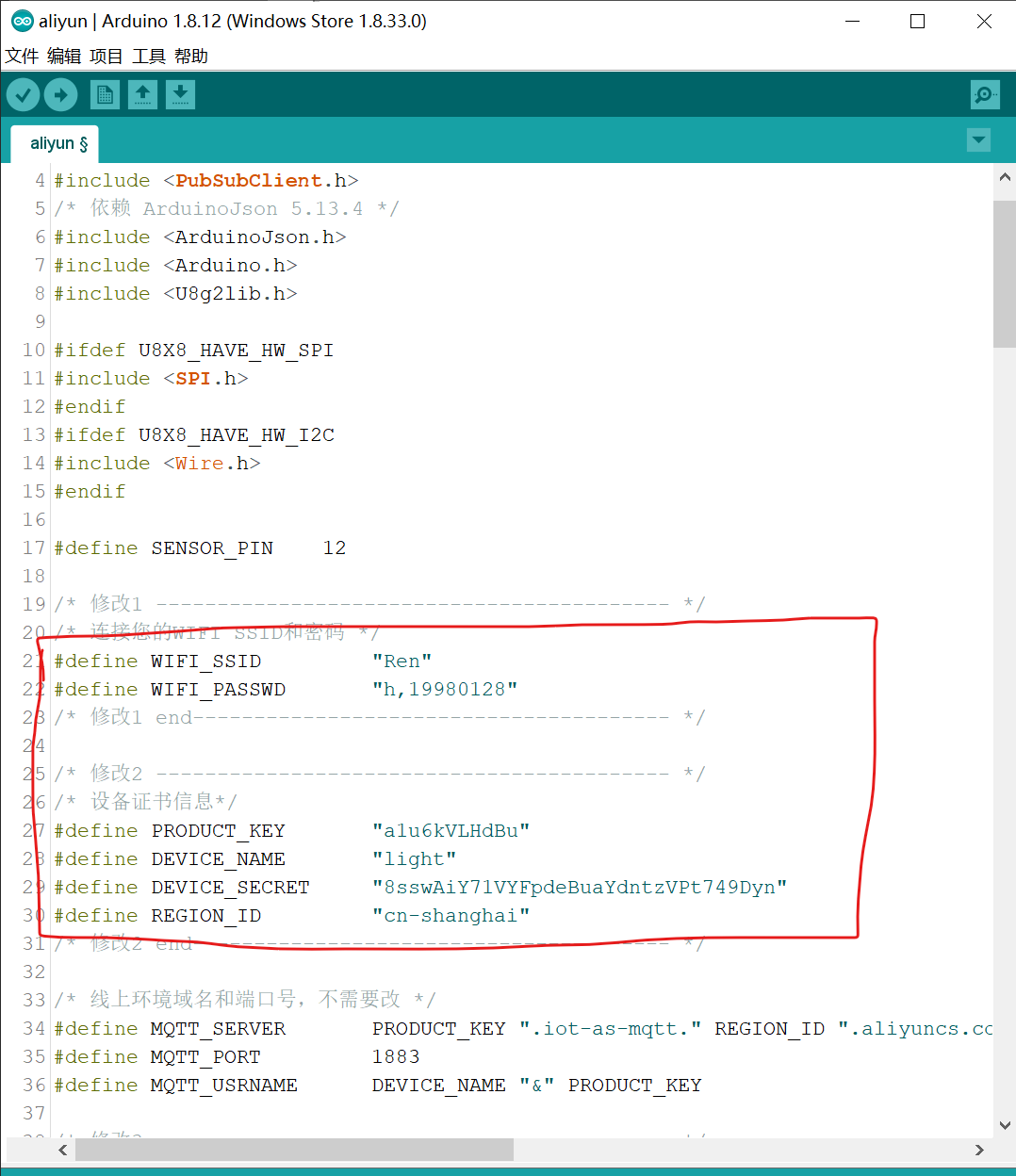This screenshot has width=1016, height=1176.
Task: Open the 编辑 menu
Action: click(64, 57)
